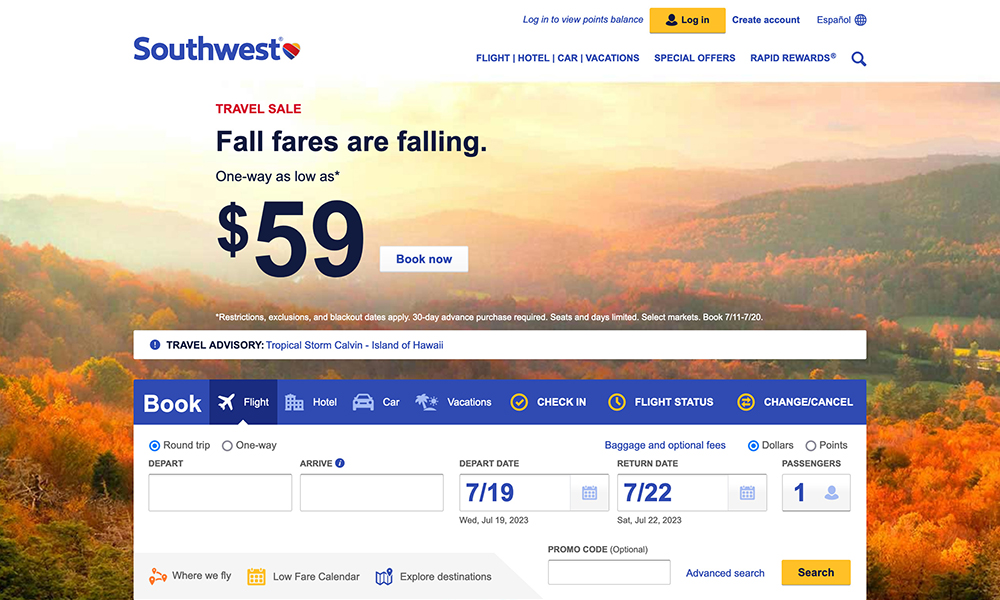1000x600 pixels.
Task: Click the Depart airport input field
Action: pyautogui.click(x=220, y=493)
